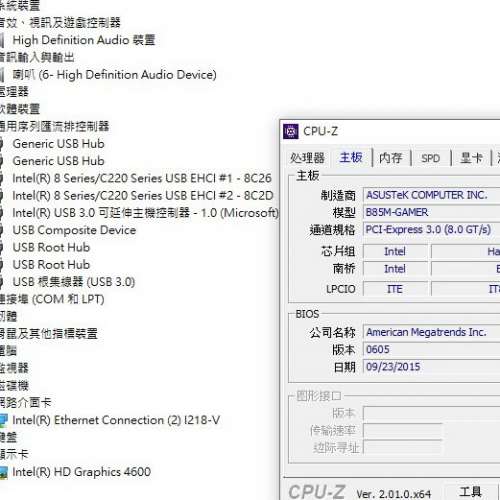
Task: Expand 韌體 category
Action: 8,317
